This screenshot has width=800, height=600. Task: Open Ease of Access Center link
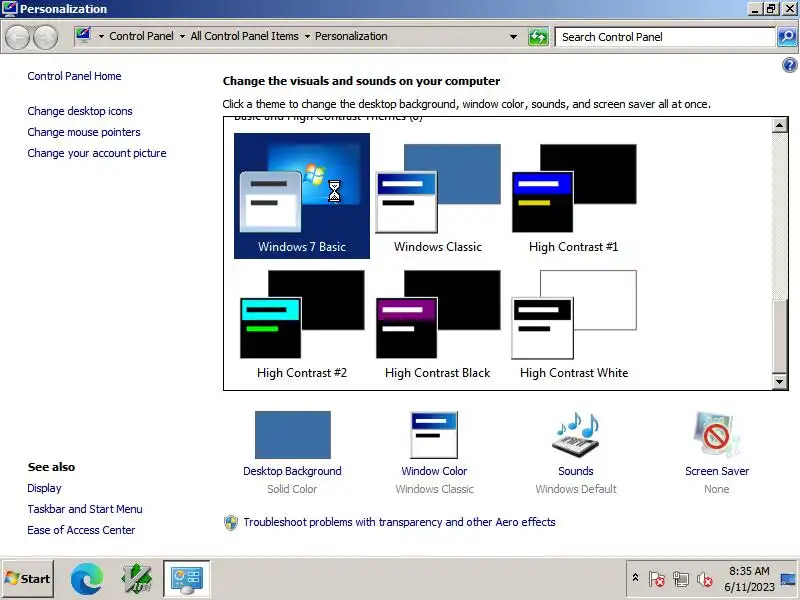click(x=82, y=530)
